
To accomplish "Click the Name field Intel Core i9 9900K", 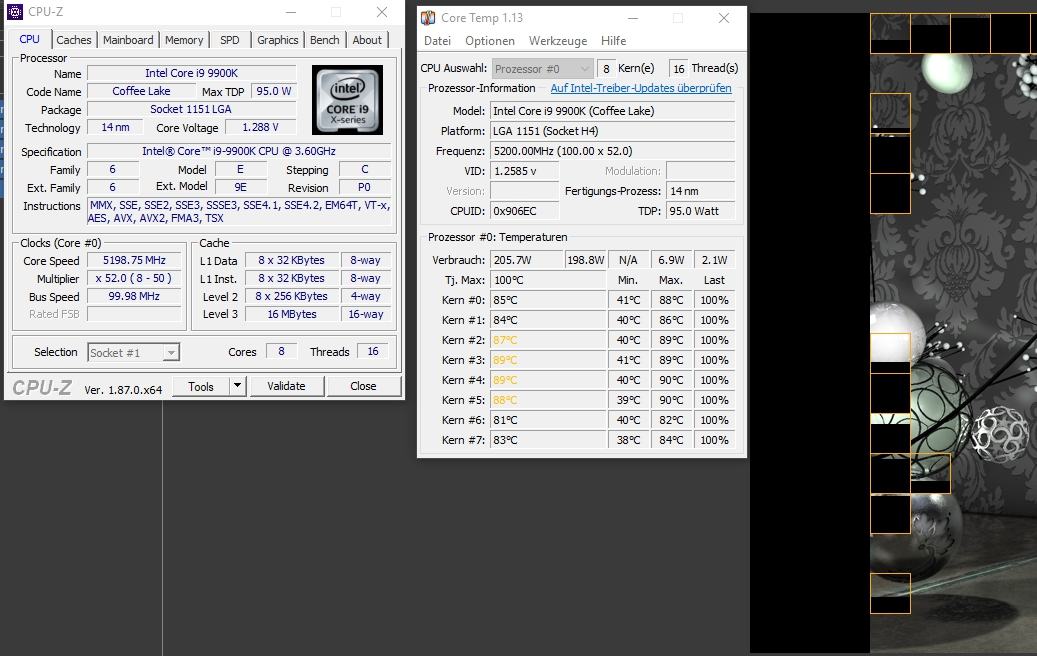I will [191, 73].
